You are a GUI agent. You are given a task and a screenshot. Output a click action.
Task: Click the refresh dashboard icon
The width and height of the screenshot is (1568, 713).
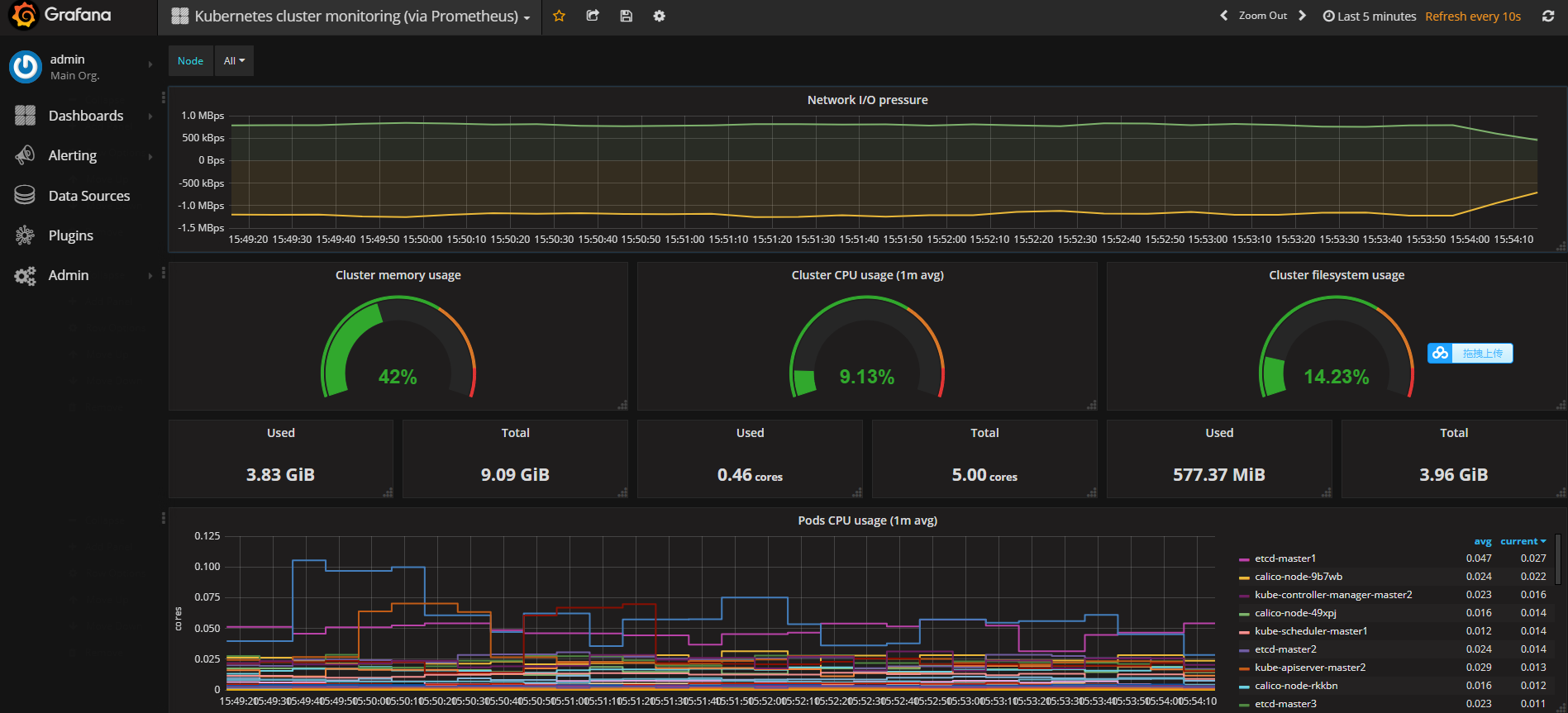coord(1548,16)
